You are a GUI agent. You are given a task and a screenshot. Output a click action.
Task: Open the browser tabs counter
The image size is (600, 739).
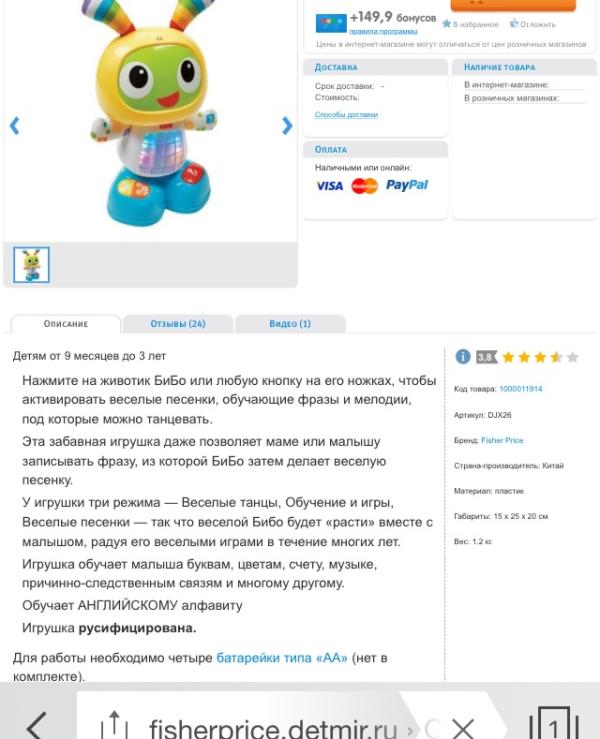coord(554,723)
